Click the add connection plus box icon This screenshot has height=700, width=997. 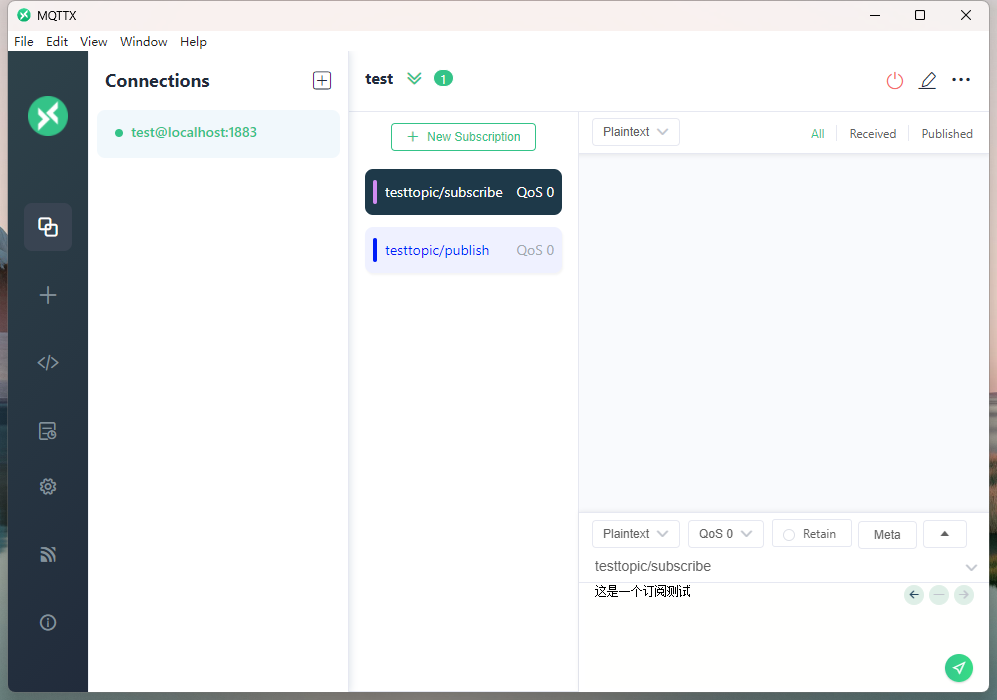tap(322, 81)
